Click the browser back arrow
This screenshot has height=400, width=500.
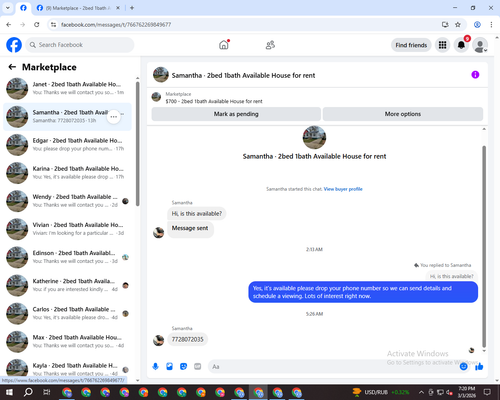9,25
